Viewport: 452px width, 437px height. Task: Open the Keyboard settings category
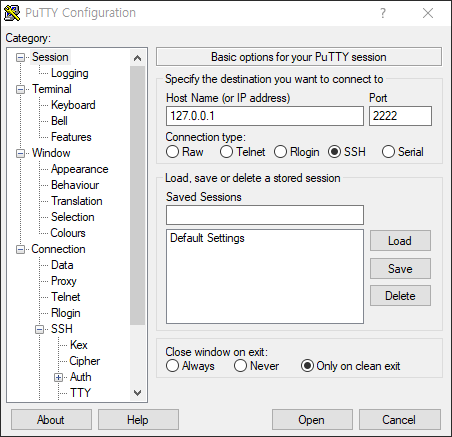(x=73, y=105)
